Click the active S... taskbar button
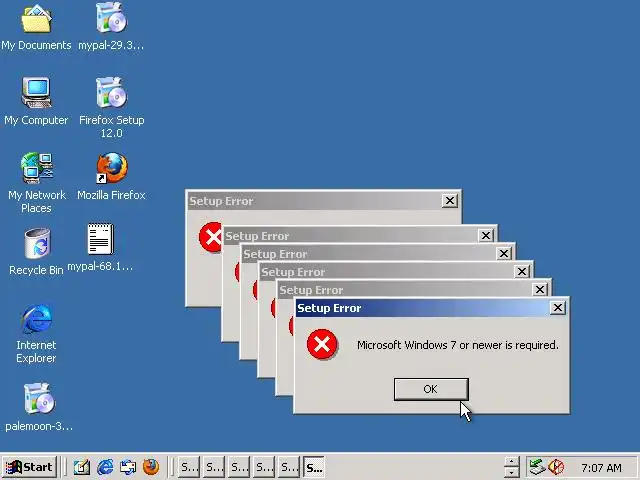 pyautogui.click(x=314, y=467)
